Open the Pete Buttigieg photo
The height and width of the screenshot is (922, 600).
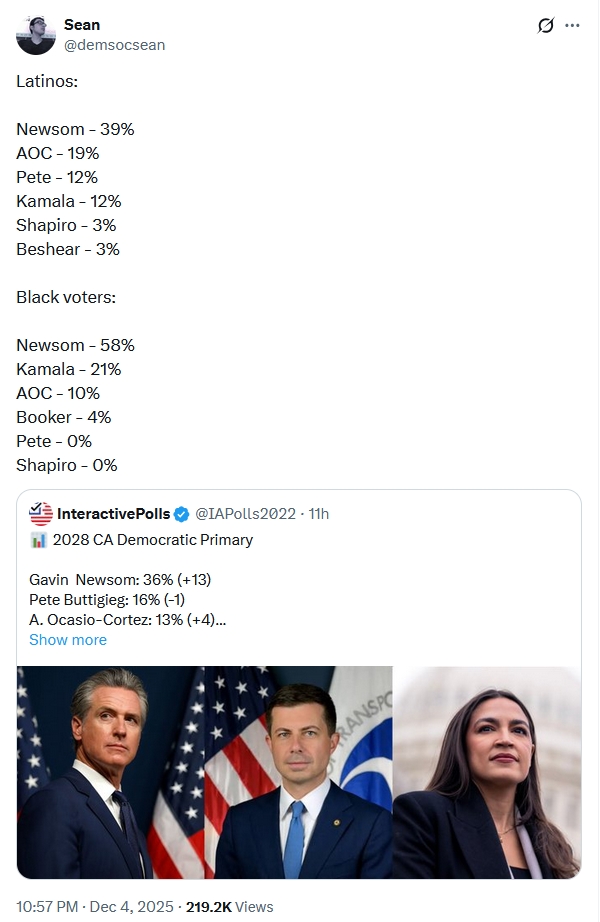(298, 773)
